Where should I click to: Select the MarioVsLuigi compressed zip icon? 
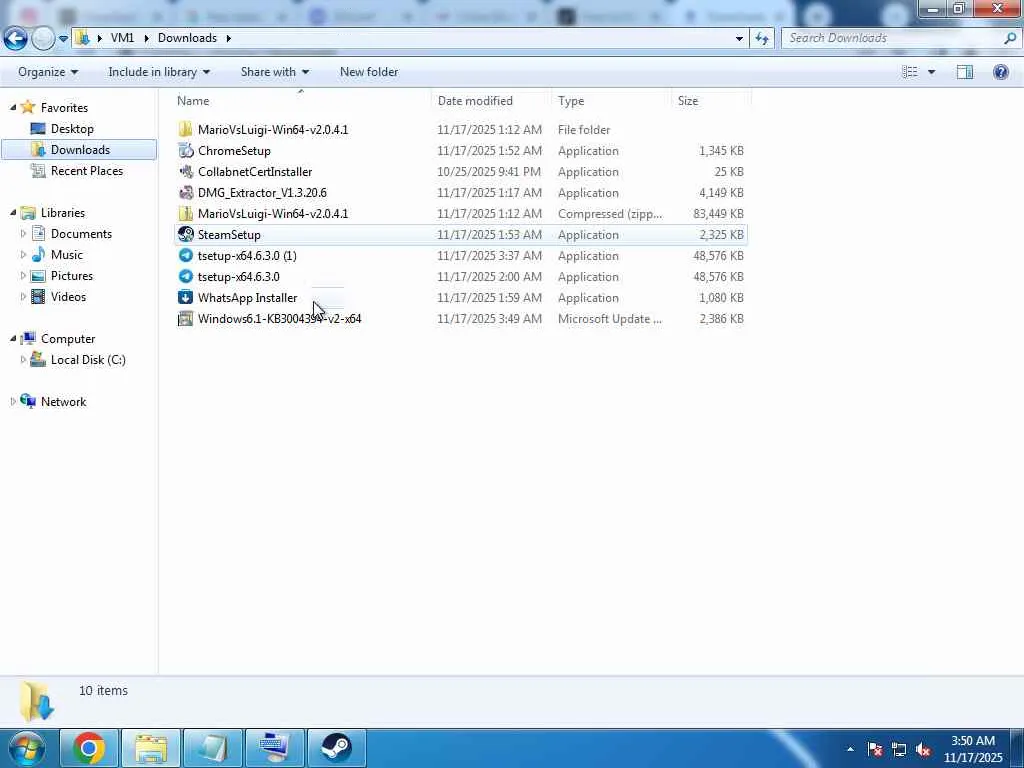point(185,214)
